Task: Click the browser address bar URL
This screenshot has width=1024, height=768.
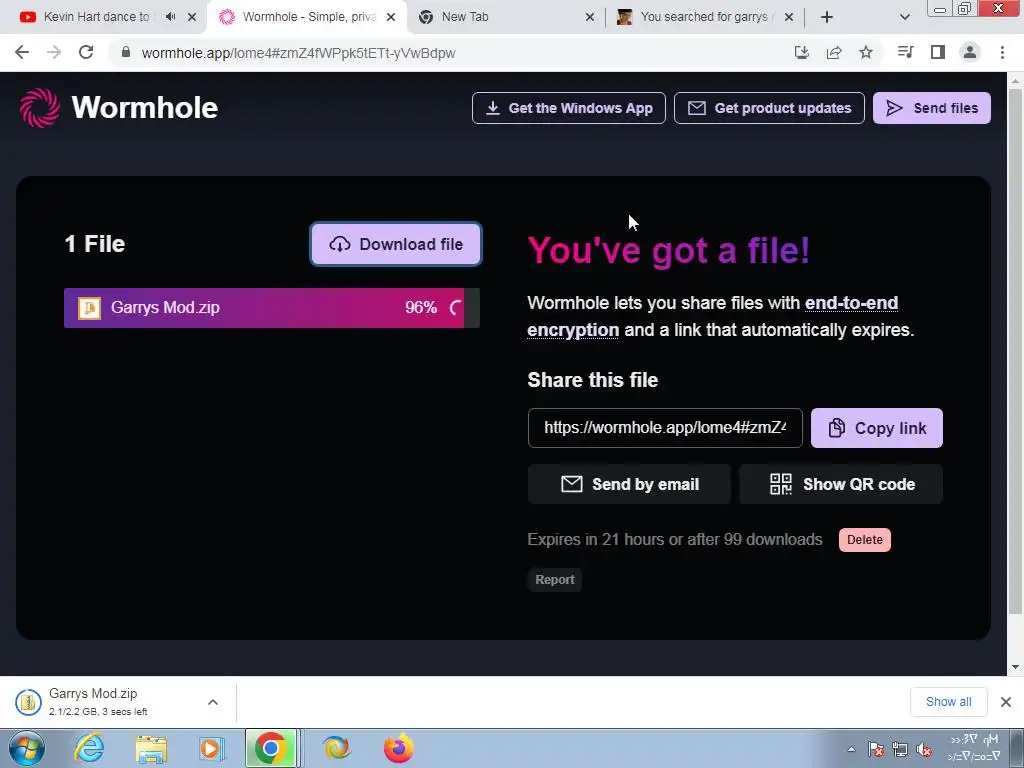Action: tap(298, 53)
